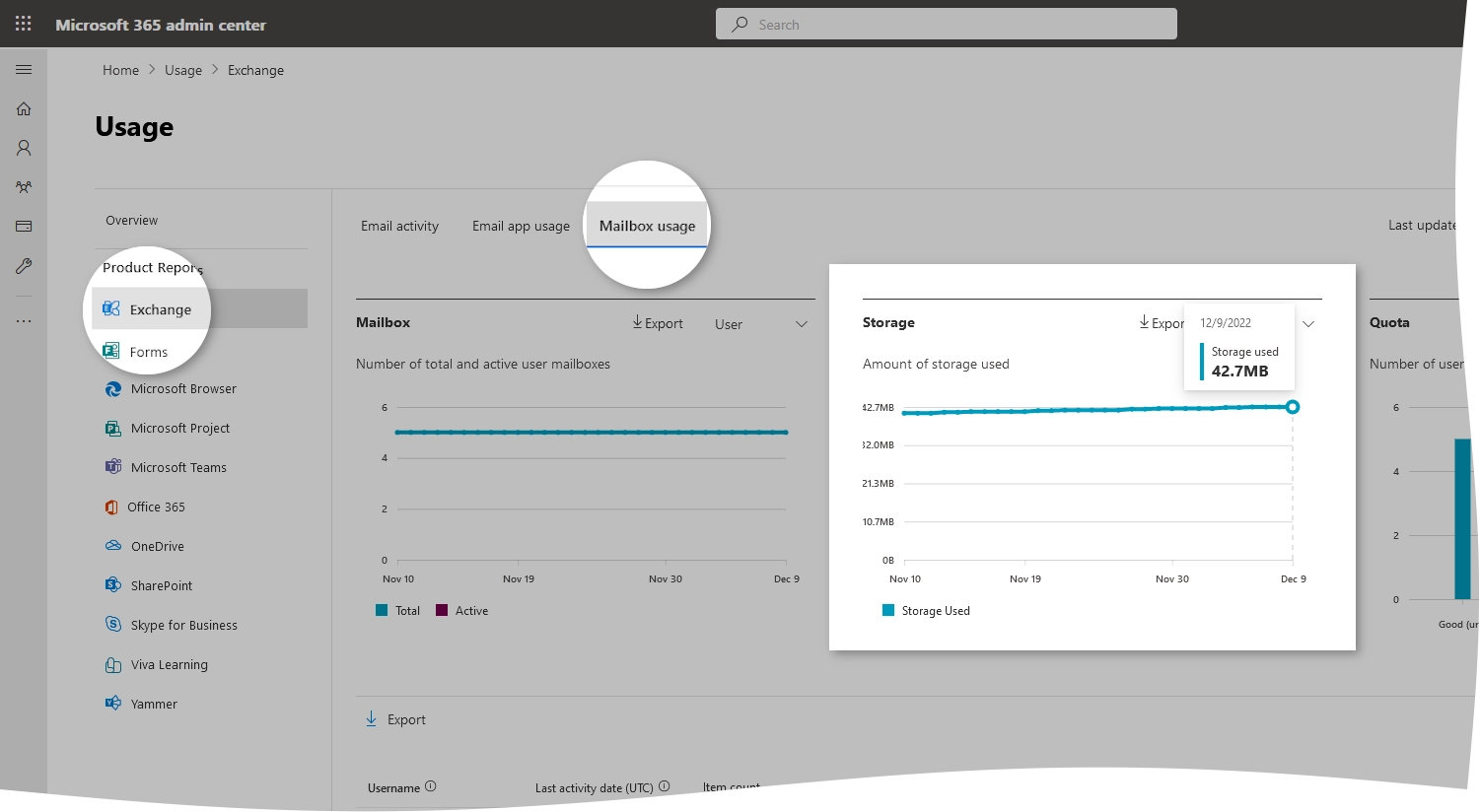Click in the Search input field
The height and width of the screenshot is (812, 1480).
pos(947,25)
